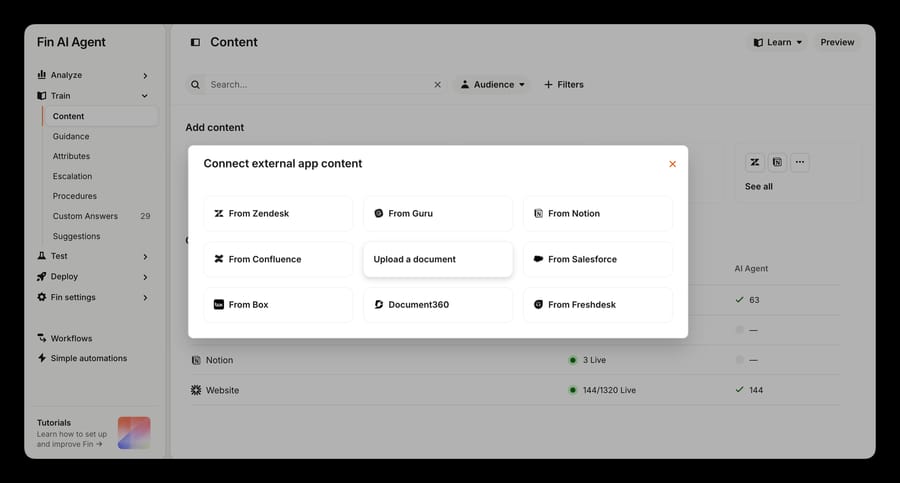Open Learn how to set up link

click(x=72, y=439)
